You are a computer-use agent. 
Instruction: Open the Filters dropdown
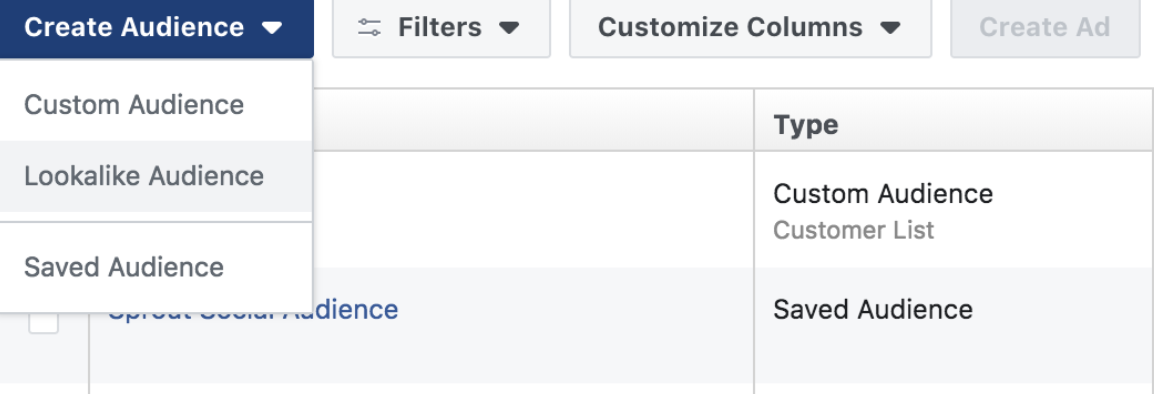click(442, 28)
